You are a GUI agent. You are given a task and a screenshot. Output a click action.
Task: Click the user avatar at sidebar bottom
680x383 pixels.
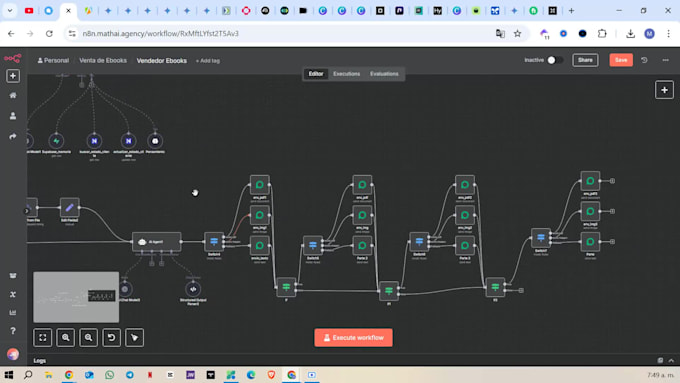coord(13,354)
